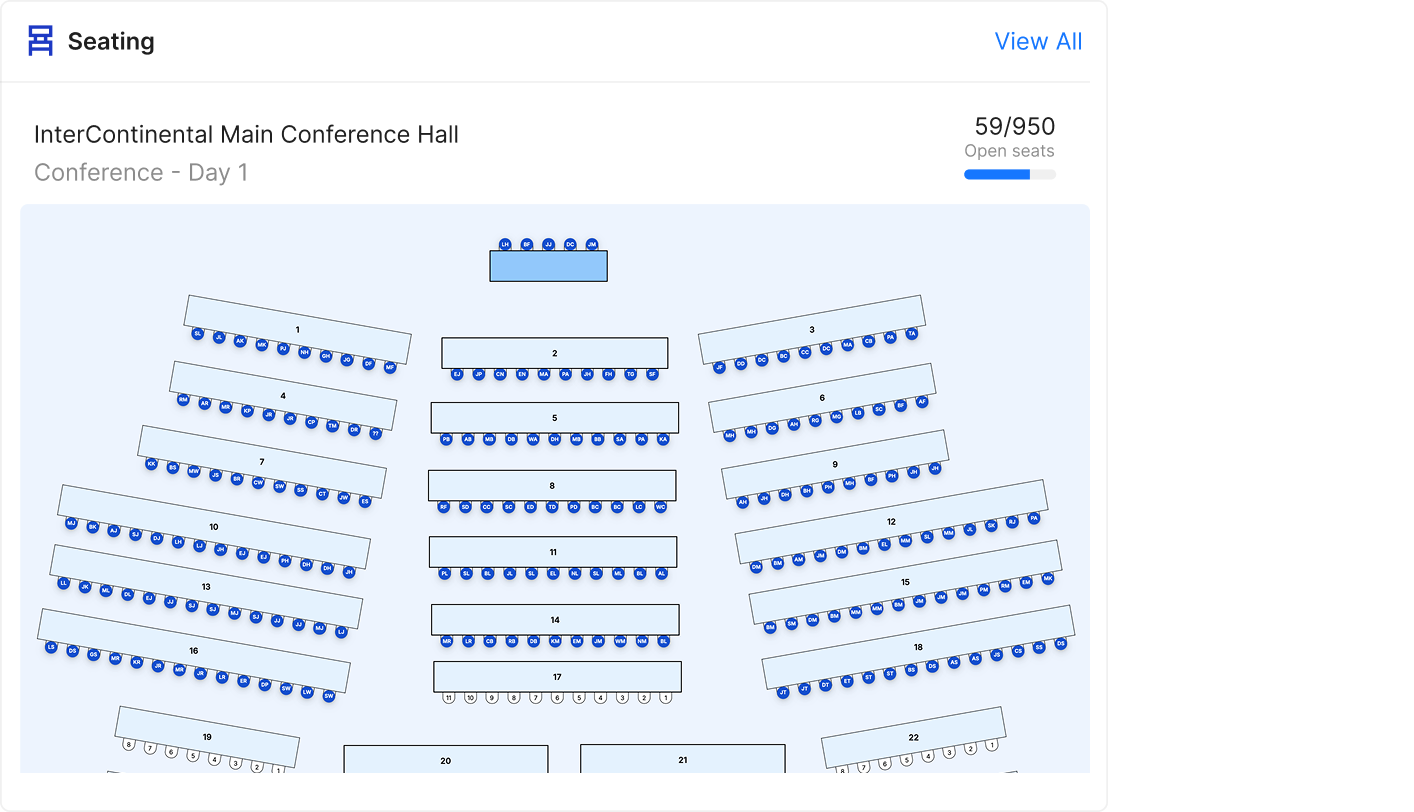Select seat EJ at table 2

coord(457,374)
